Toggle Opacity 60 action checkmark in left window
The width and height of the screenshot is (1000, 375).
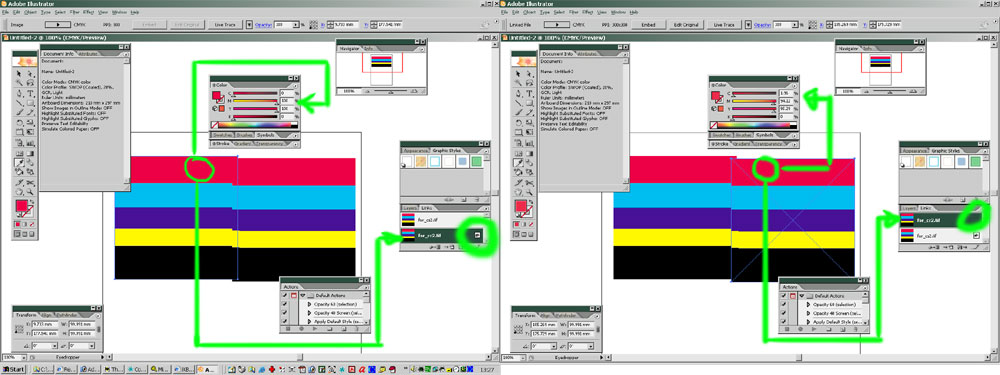pos(284,304)
